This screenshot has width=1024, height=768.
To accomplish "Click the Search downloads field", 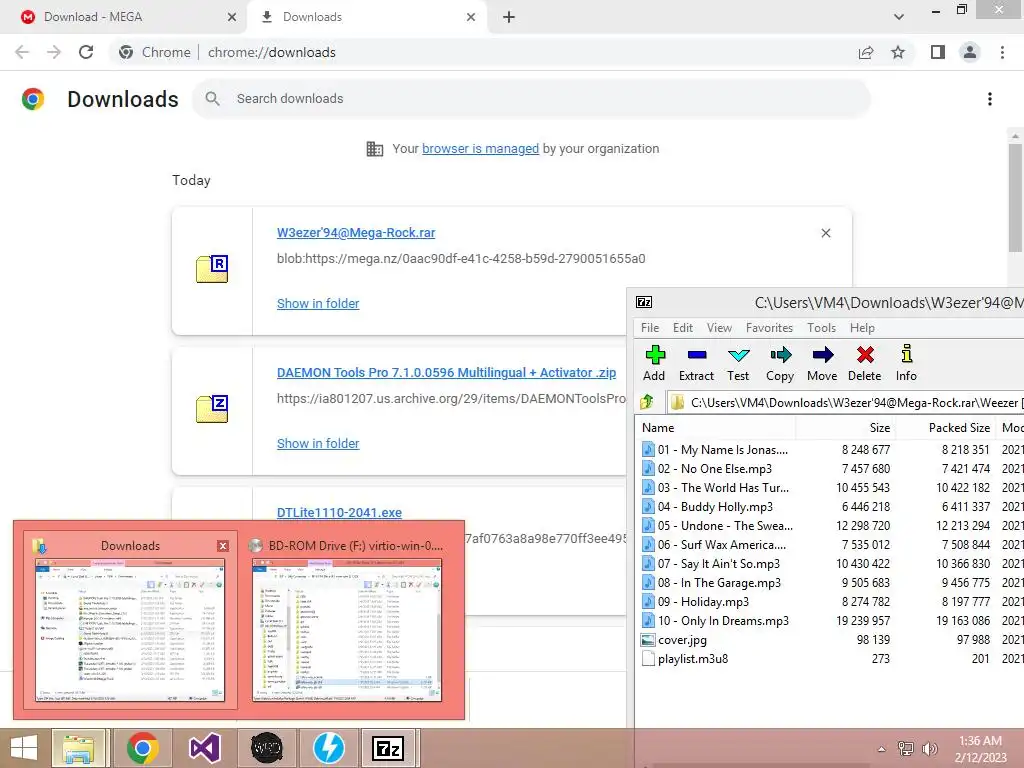I will click(x=531, y=99).
